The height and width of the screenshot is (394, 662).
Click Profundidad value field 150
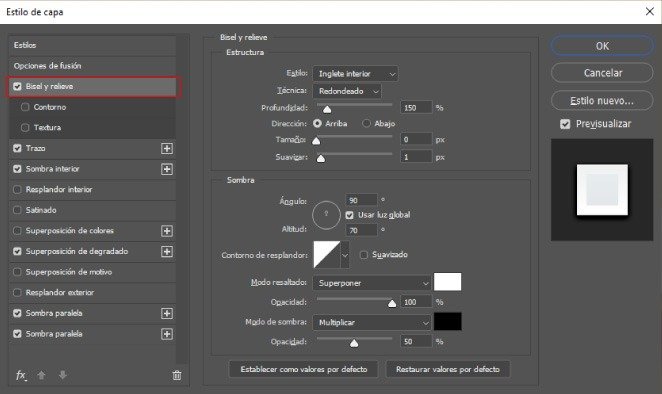click(x=416, y=108)
